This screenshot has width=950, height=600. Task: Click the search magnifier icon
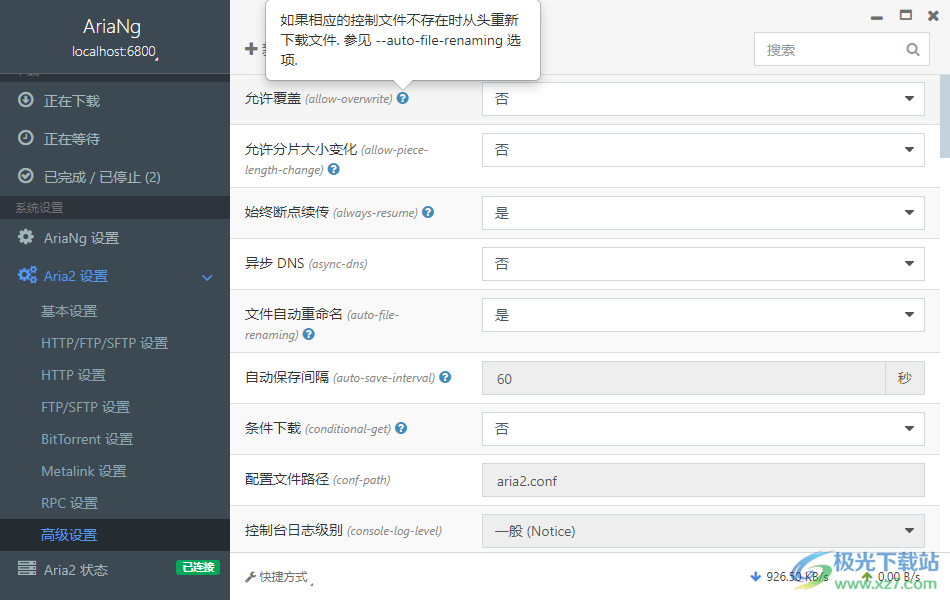(x=912, y=50)
